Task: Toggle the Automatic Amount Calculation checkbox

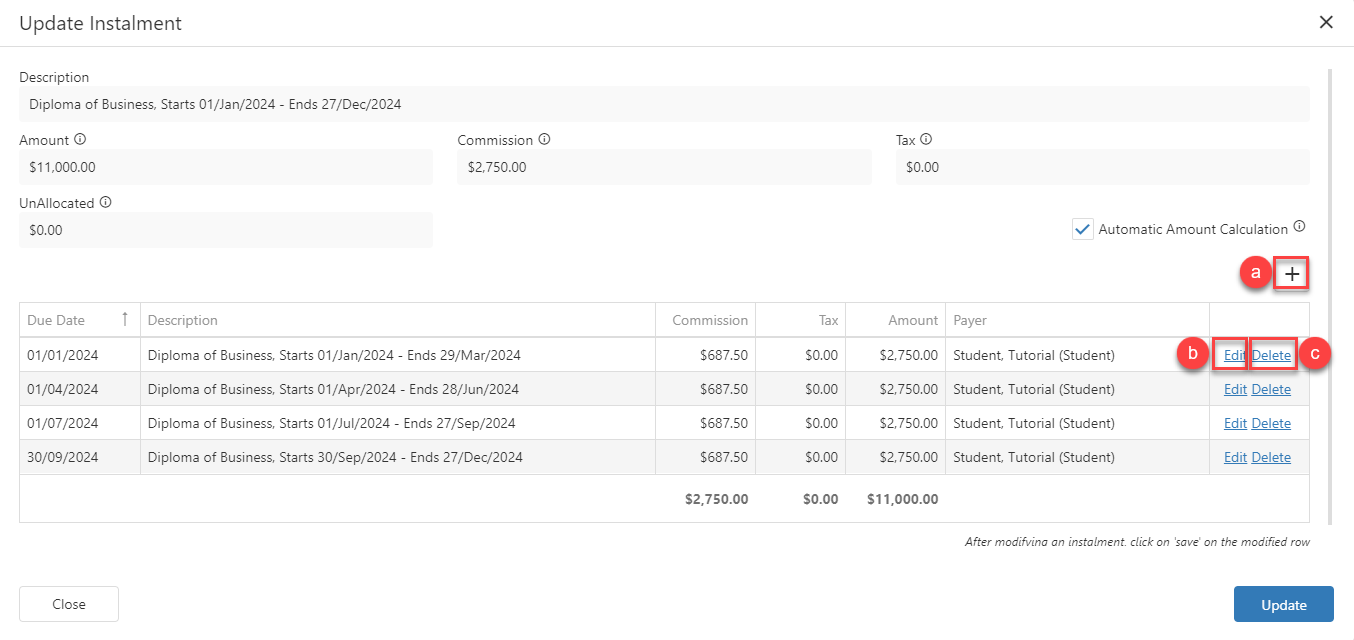Action: [1082, 229]
